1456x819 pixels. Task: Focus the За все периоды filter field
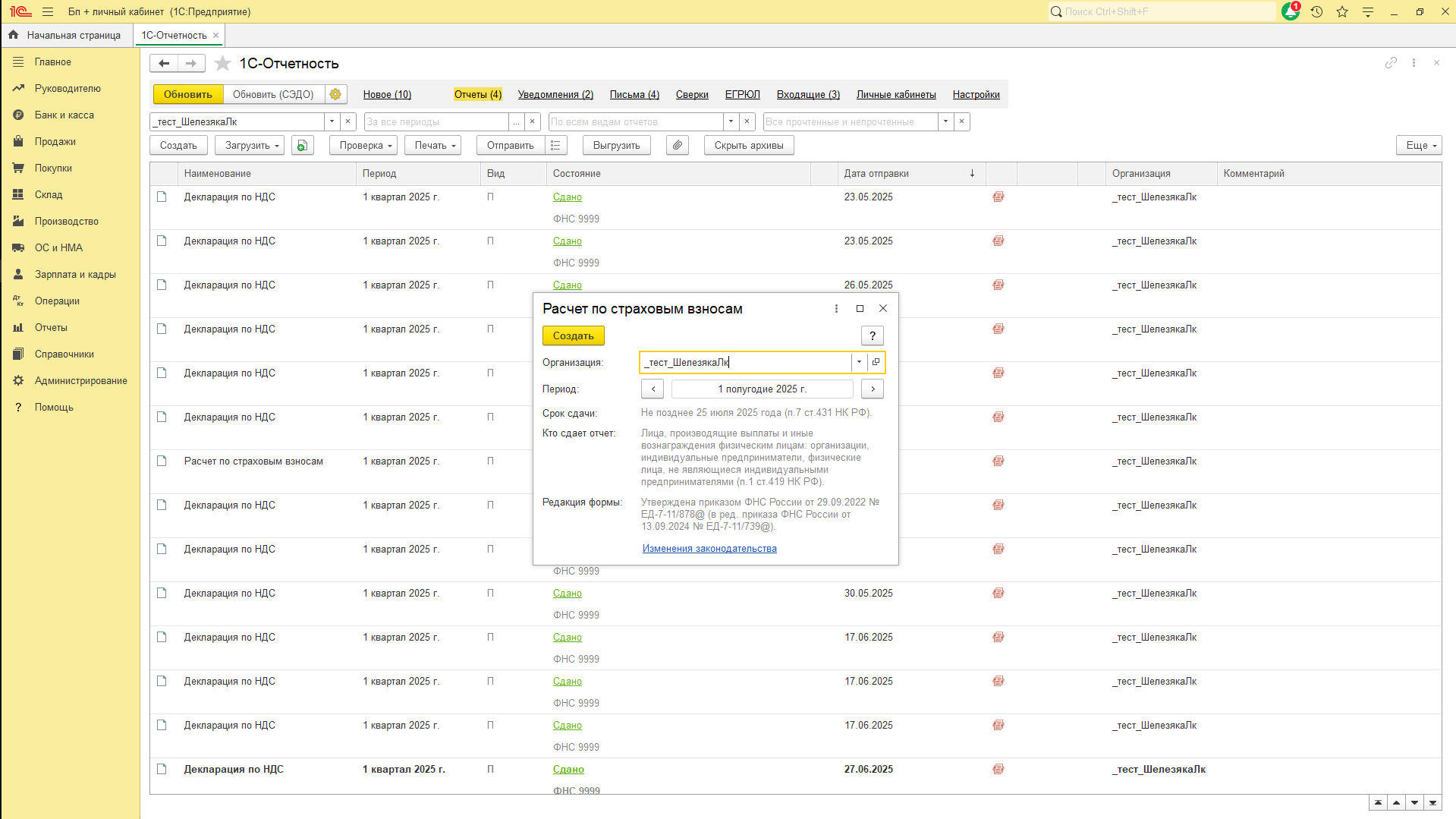click(x=436, y=121)
